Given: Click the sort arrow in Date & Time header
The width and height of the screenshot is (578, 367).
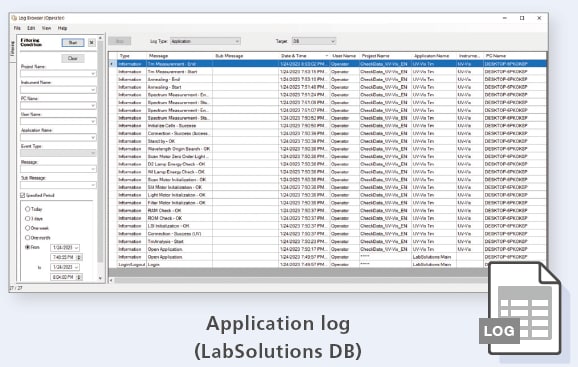Looking at the screenshot, I should click(x=327, y=56).
